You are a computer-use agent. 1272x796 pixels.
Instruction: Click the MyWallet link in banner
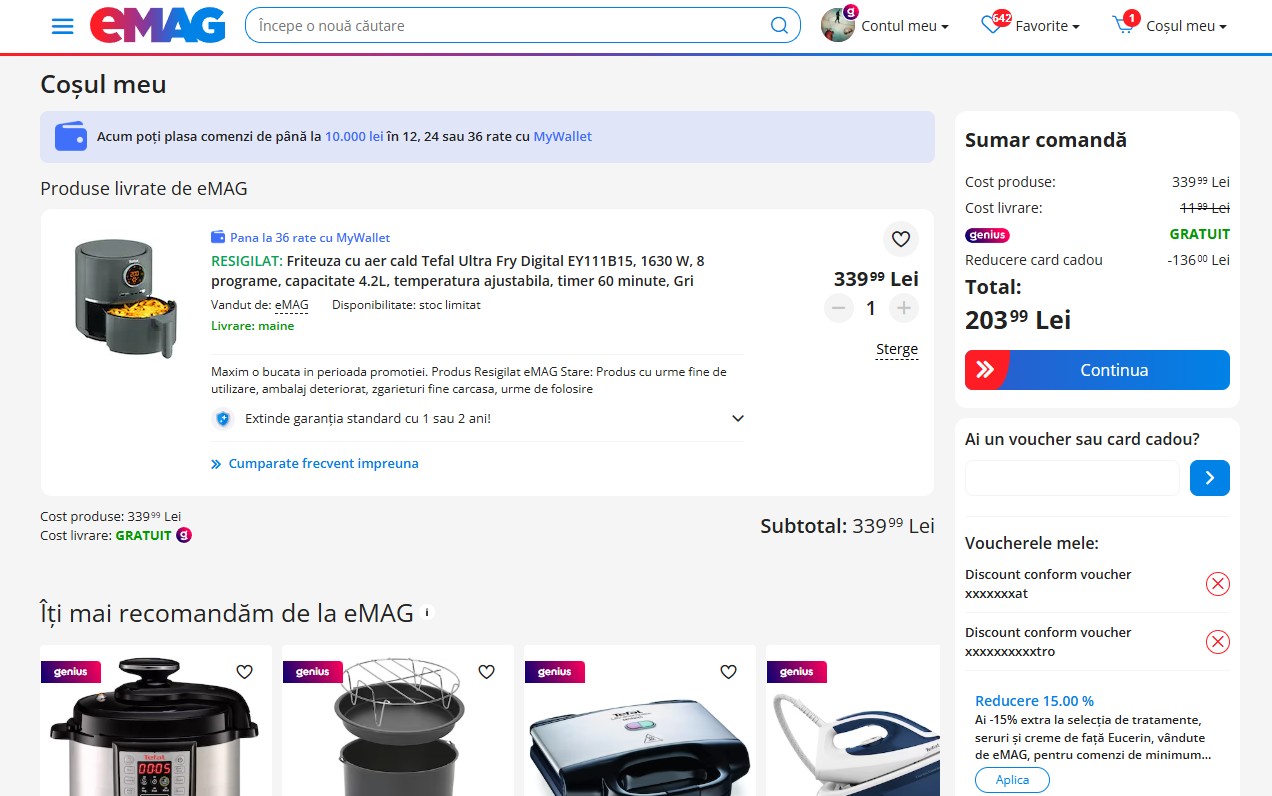(563, 136)
